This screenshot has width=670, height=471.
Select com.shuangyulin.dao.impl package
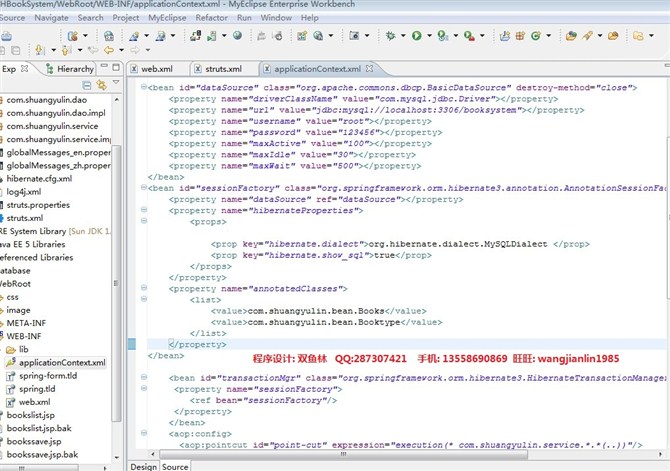[56, 113]
